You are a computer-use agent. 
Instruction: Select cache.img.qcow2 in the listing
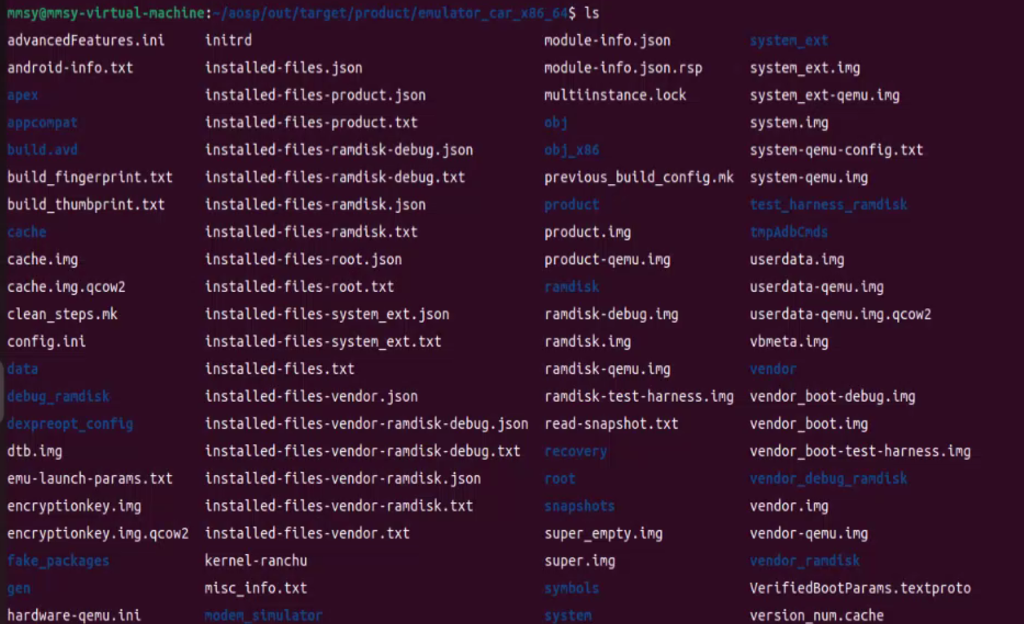pyautogui.click(x=66, y=287)
